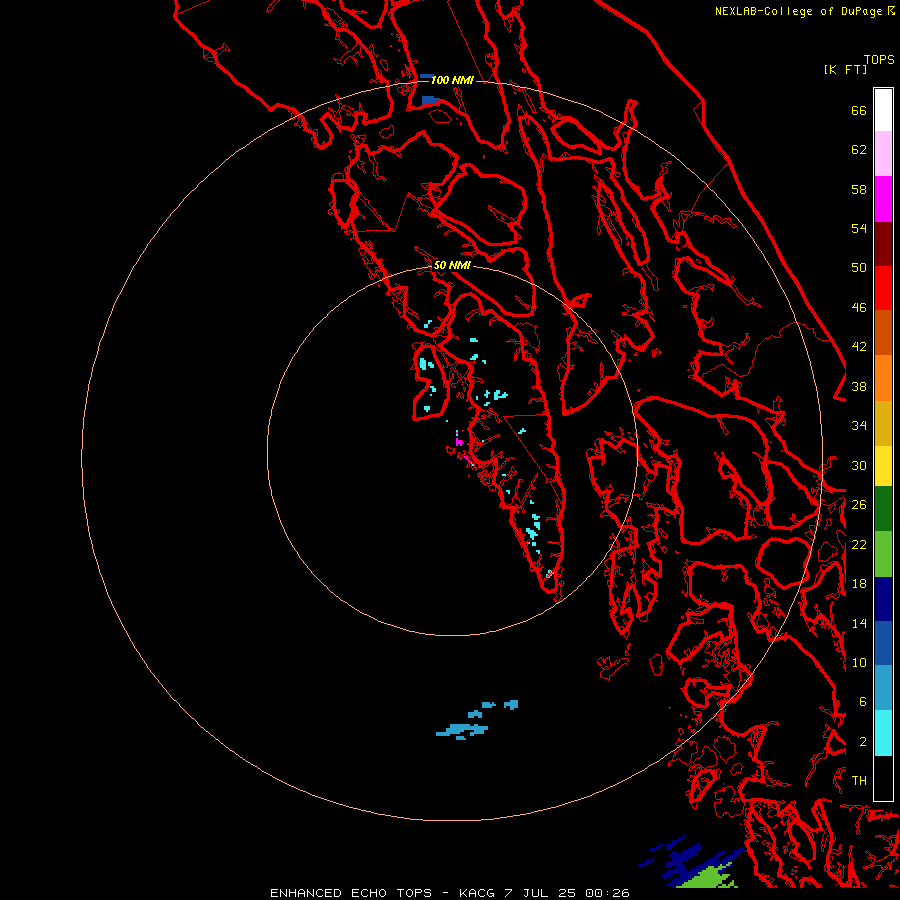Click the navy blue legend swatch
The image size is (900, 900).
(883, 599)
